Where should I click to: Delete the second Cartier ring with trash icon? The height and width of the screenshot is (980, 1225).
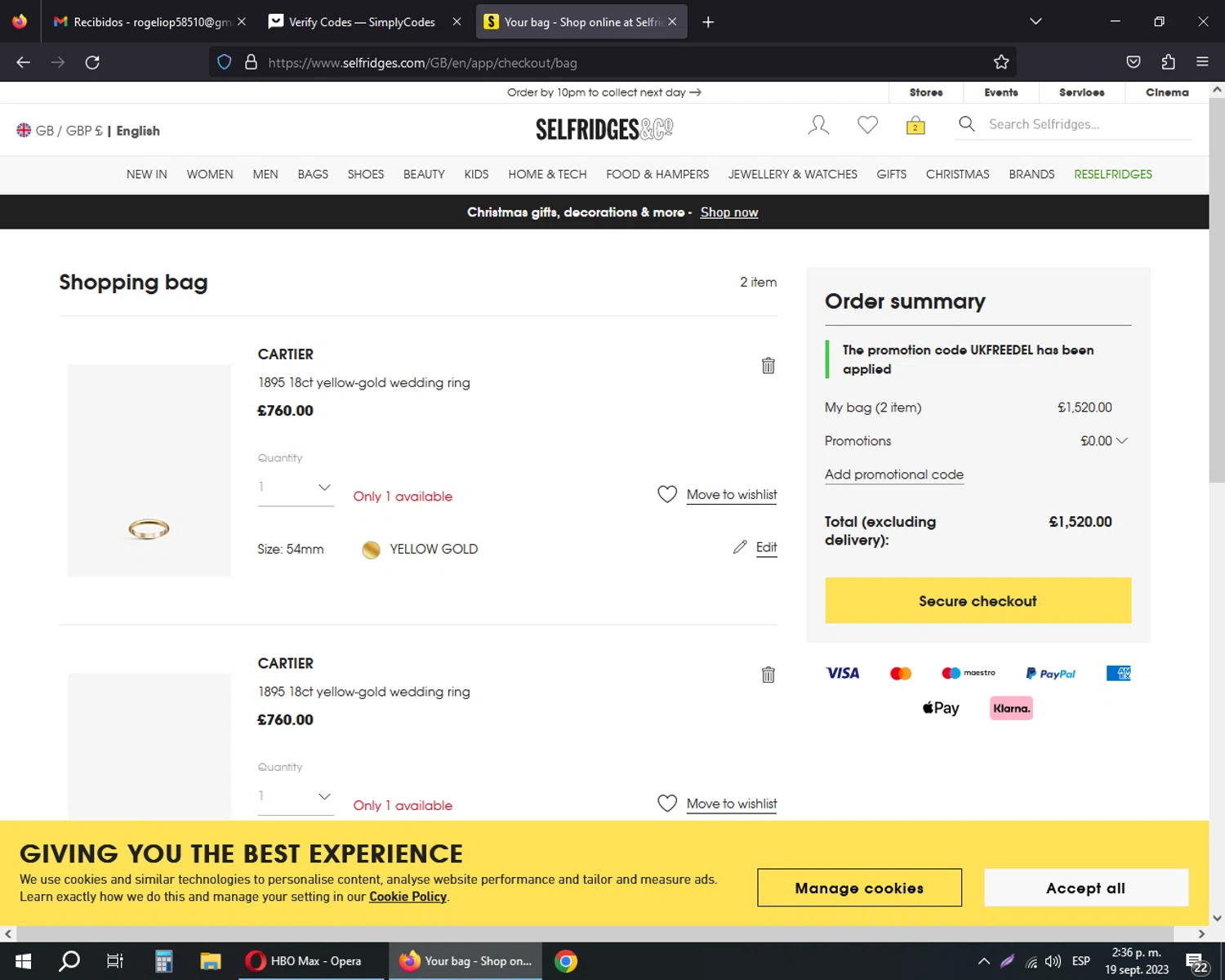tap(768, 675)
